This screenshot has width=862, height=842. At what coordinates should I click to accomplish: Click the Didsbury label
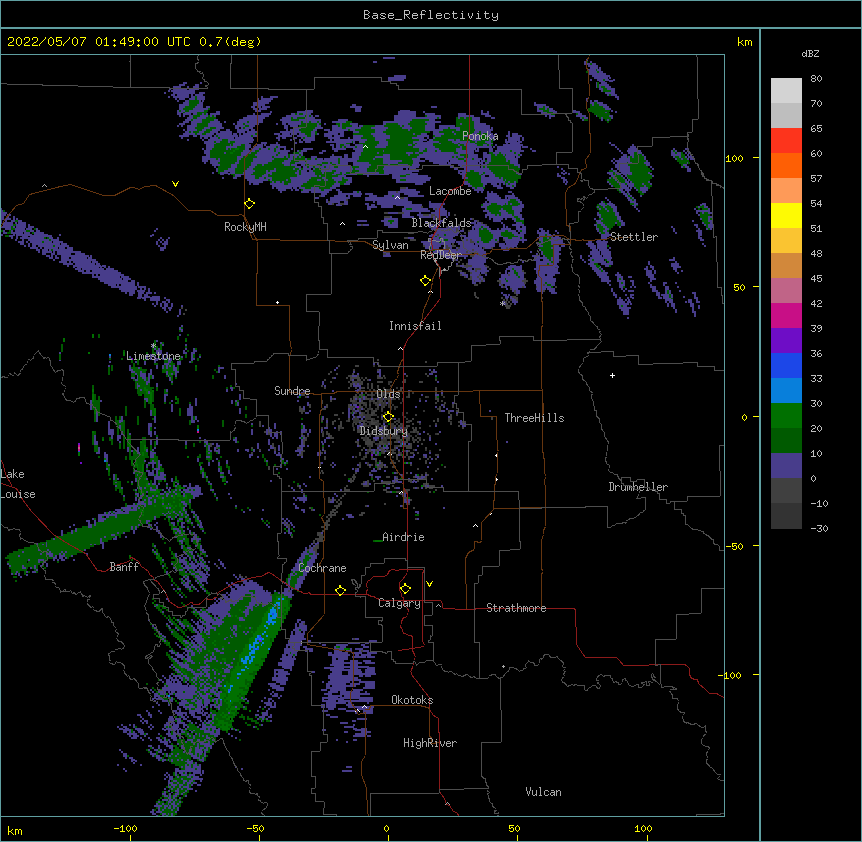[x=384, y=431]
